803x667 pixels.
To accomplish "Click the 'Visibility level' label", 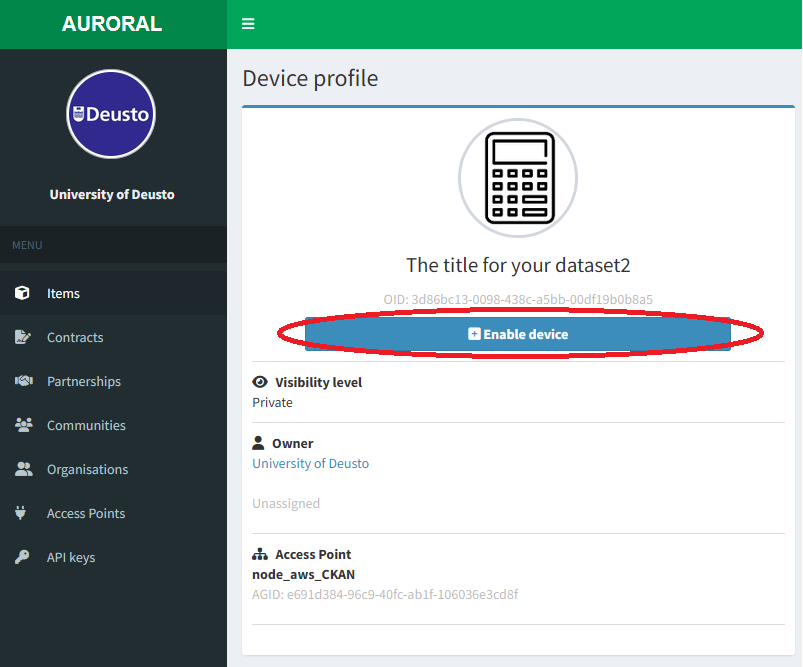I will click(x=319, y=382).
